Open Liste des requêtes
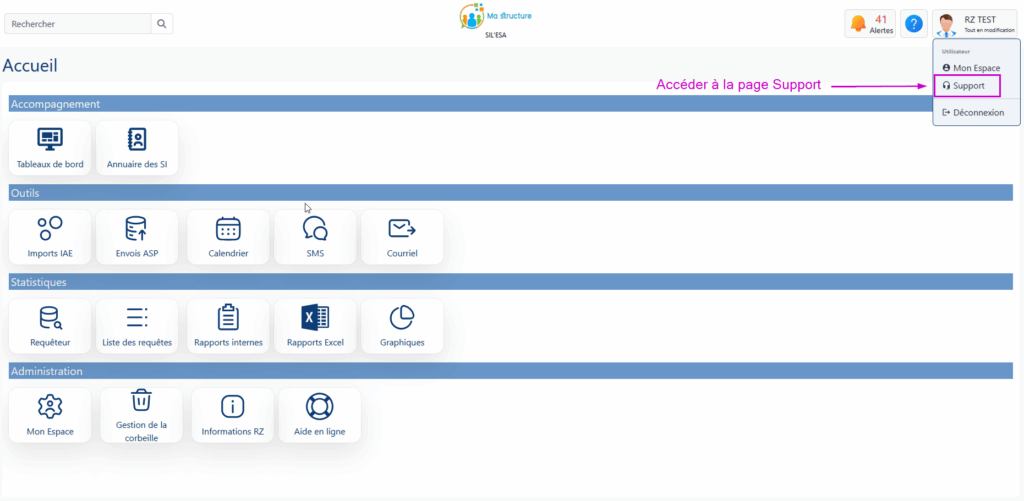Screen dimensions: 1024x501 137,326
